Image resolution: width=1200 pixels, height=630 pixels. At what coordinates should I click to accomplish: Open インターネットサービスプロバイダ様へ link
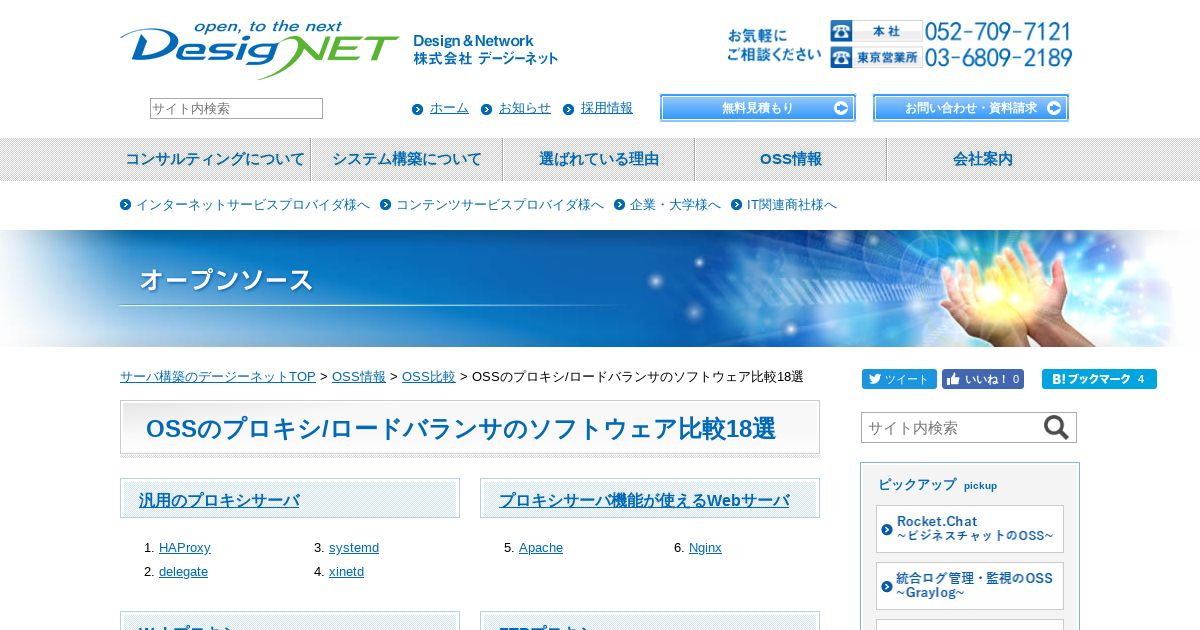pyautogui.click(x=253, y=205)
